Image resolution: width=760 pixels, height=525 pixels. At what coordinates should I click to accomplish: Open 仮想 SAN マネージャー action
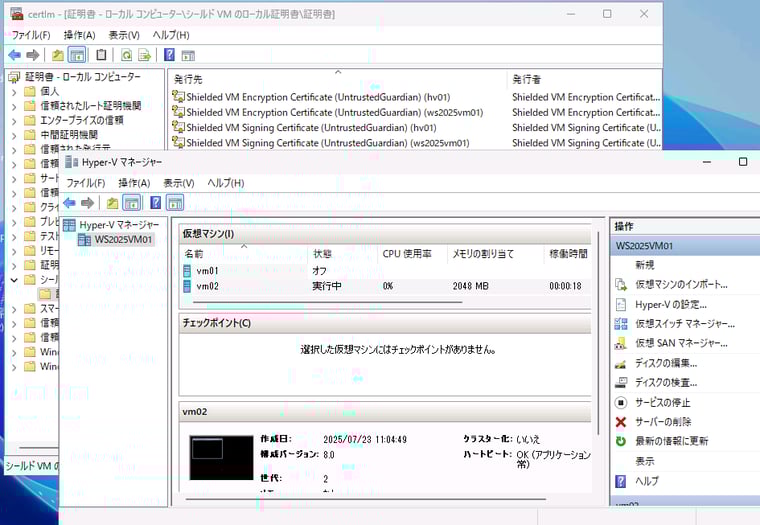[x=681, y=343]
